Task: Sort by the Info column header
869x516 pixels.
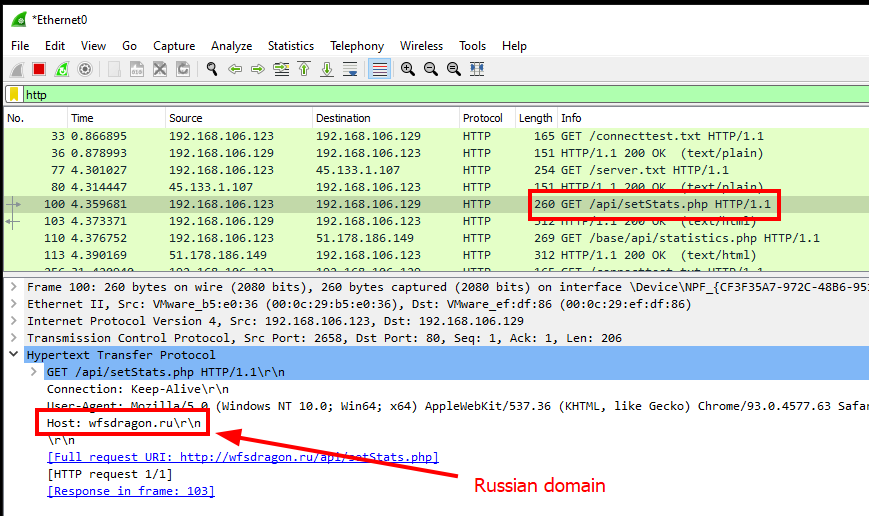Action: point(713,118)
